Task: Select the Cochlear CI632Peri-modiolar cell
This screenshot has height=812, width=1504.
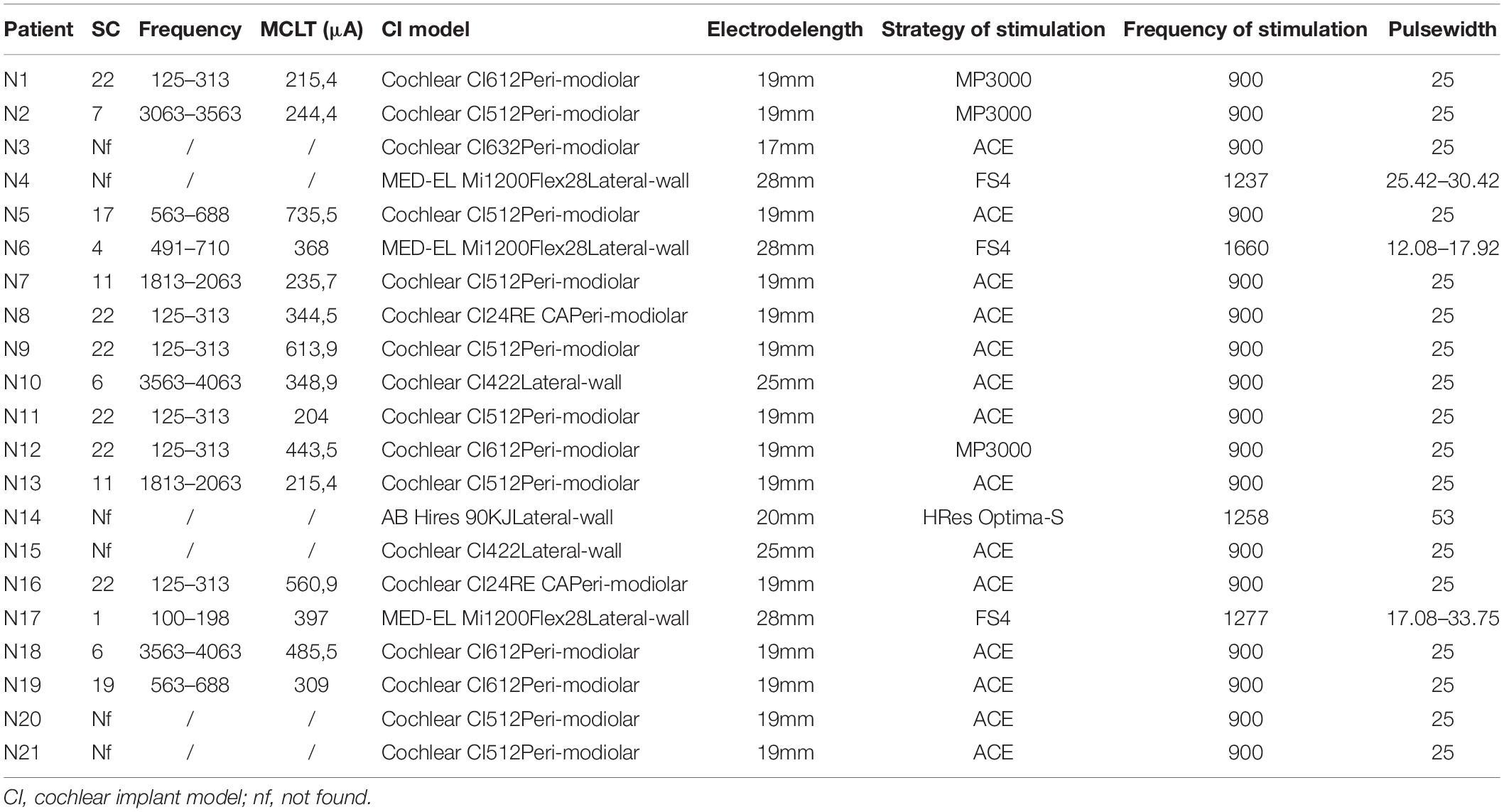Action: (510, 147)
